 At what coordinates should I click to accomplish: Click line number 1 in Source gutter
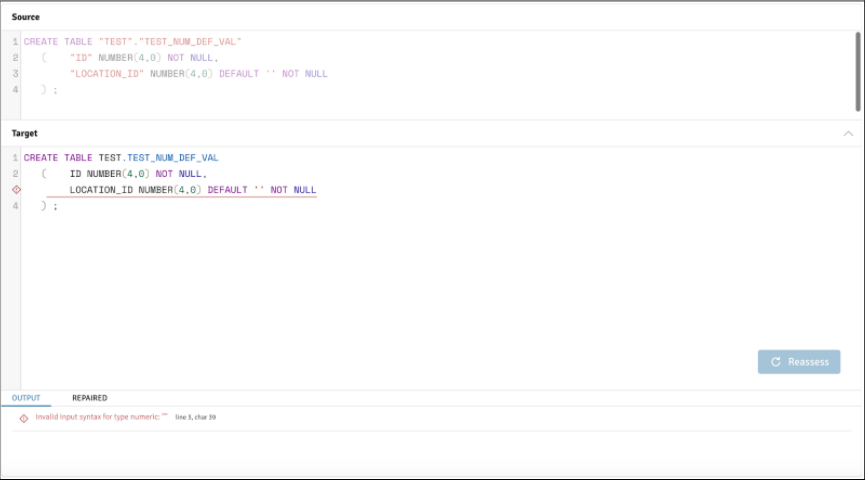pos(15,42)
